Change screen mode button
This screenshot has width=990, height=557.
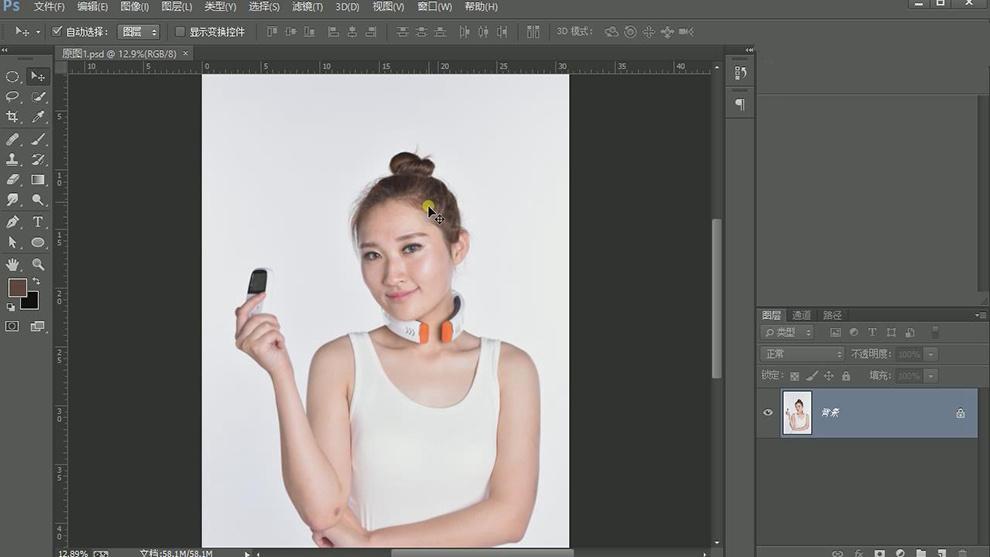tap(38, 326)
